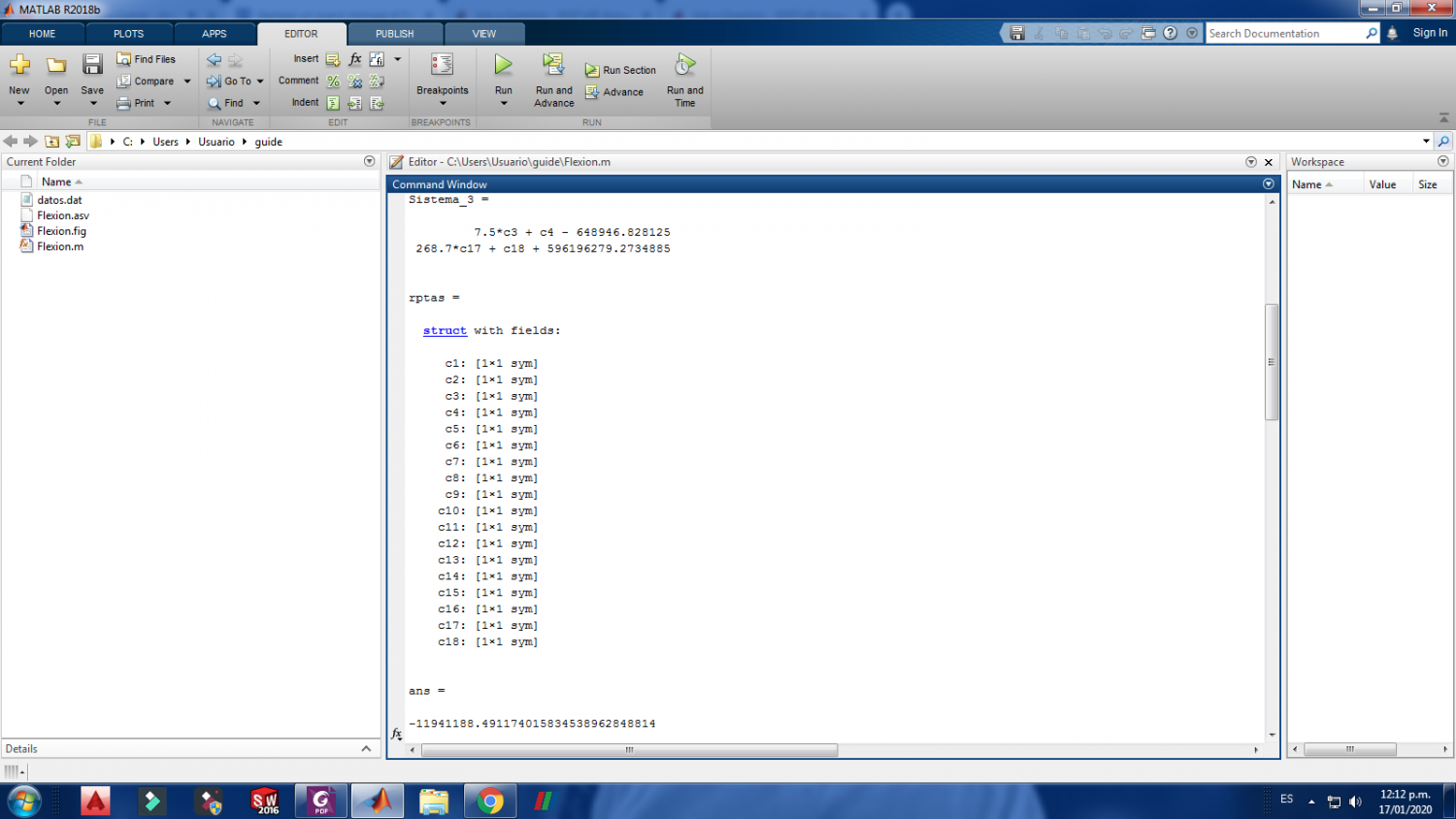Open Command Window actions menu
This screenshot has width=1456, height=819.
coord(1268,183)
